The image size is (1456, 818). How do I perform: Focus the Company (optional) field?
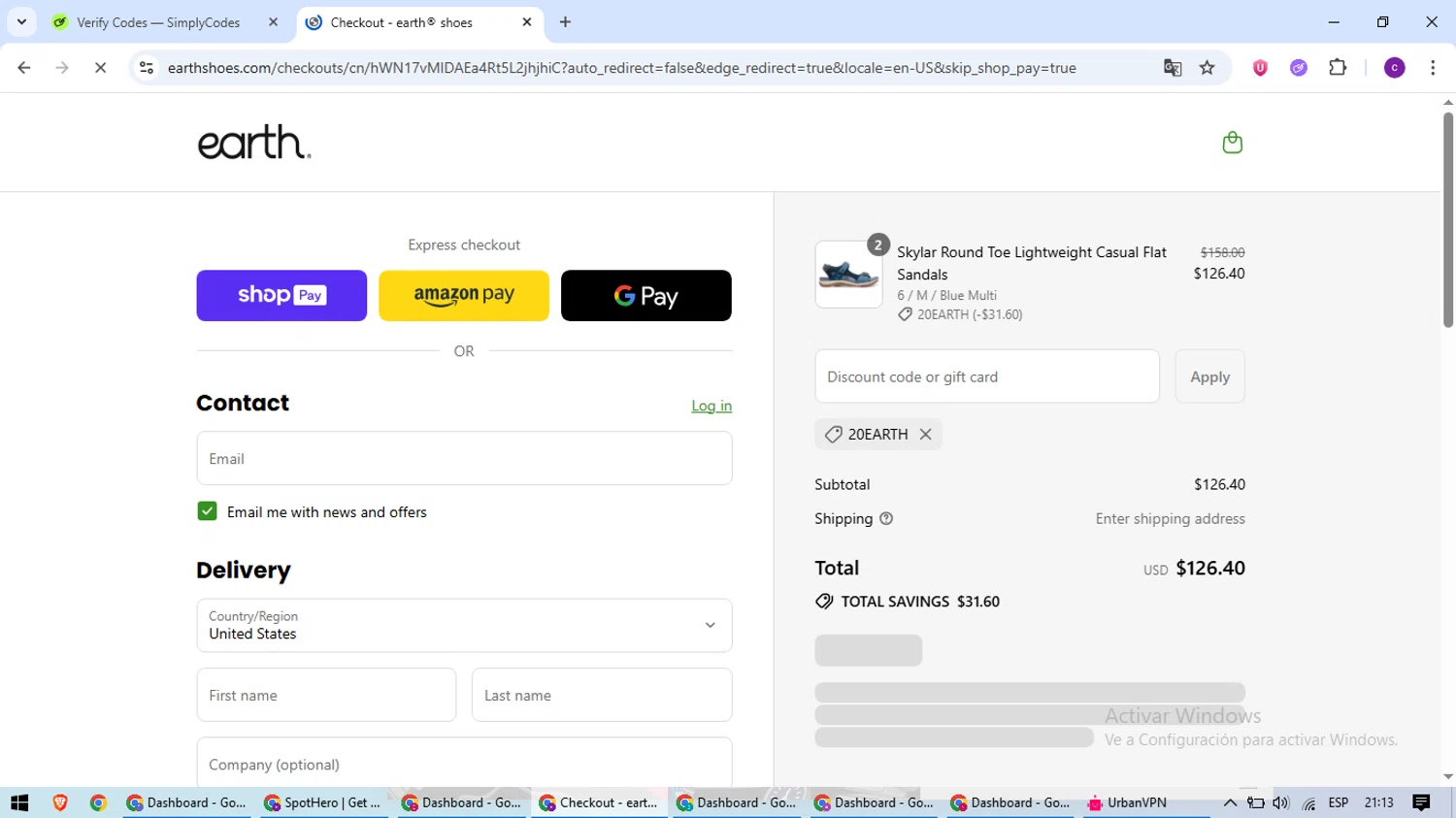coord(464,763)
